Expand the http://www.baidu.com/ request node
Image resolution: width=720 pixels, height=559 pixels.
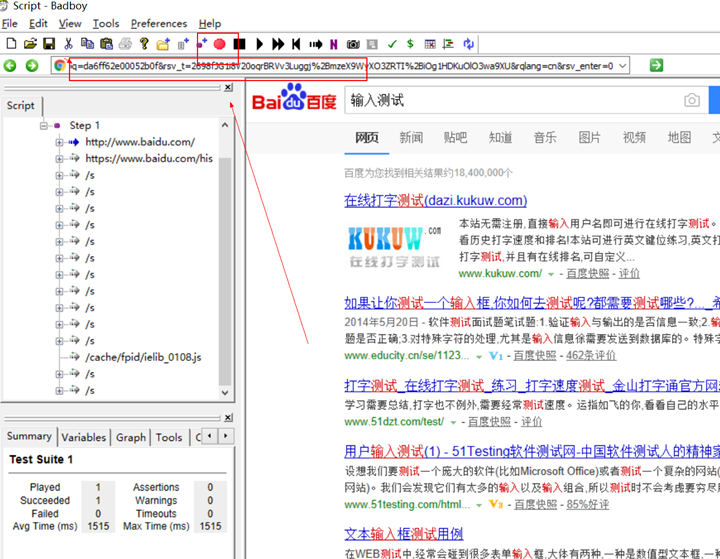pos(59,142)
